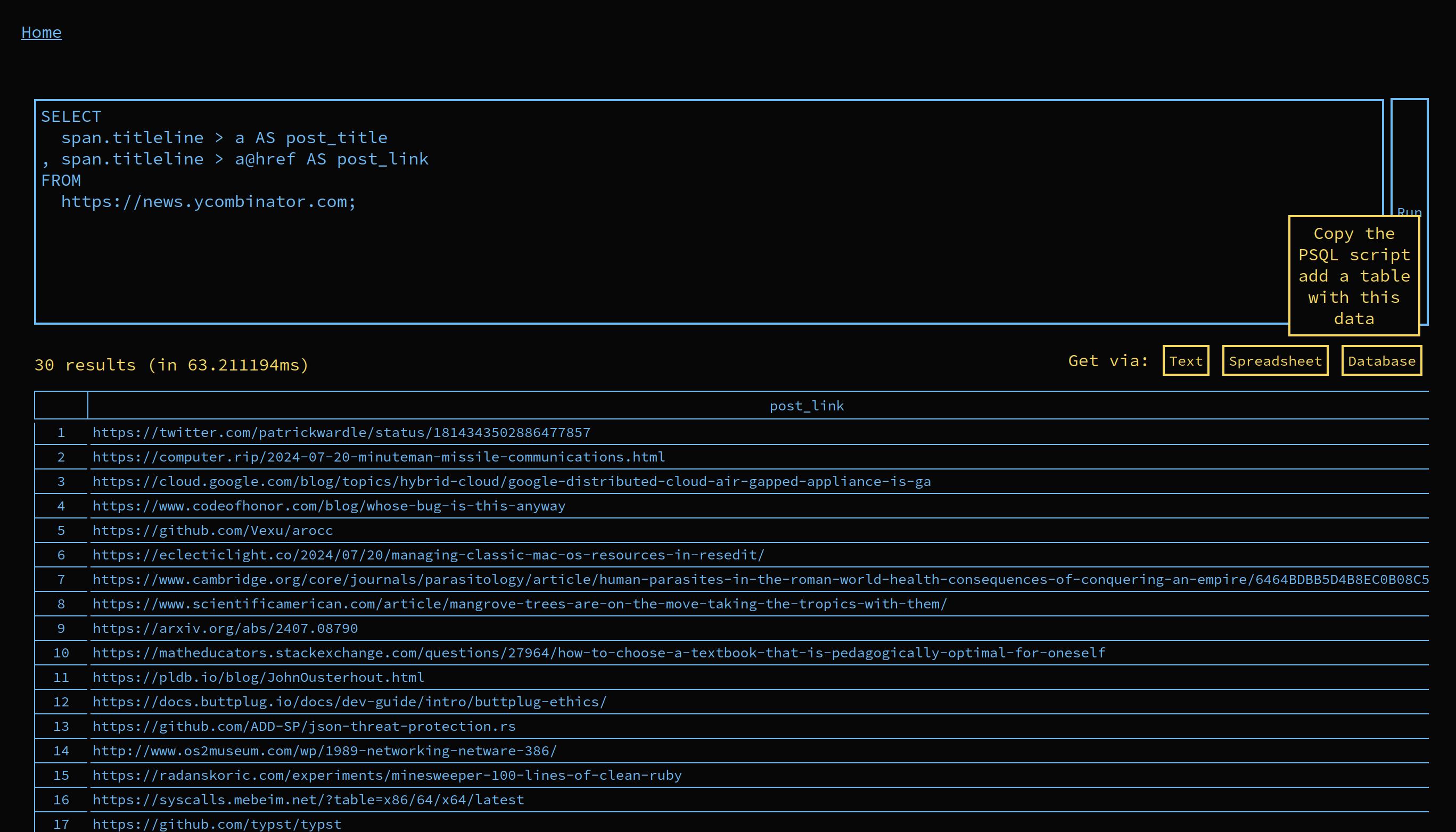
Task: Open the ADD-SP json-threat-protection.rs link
Action: tap(304, 726)
